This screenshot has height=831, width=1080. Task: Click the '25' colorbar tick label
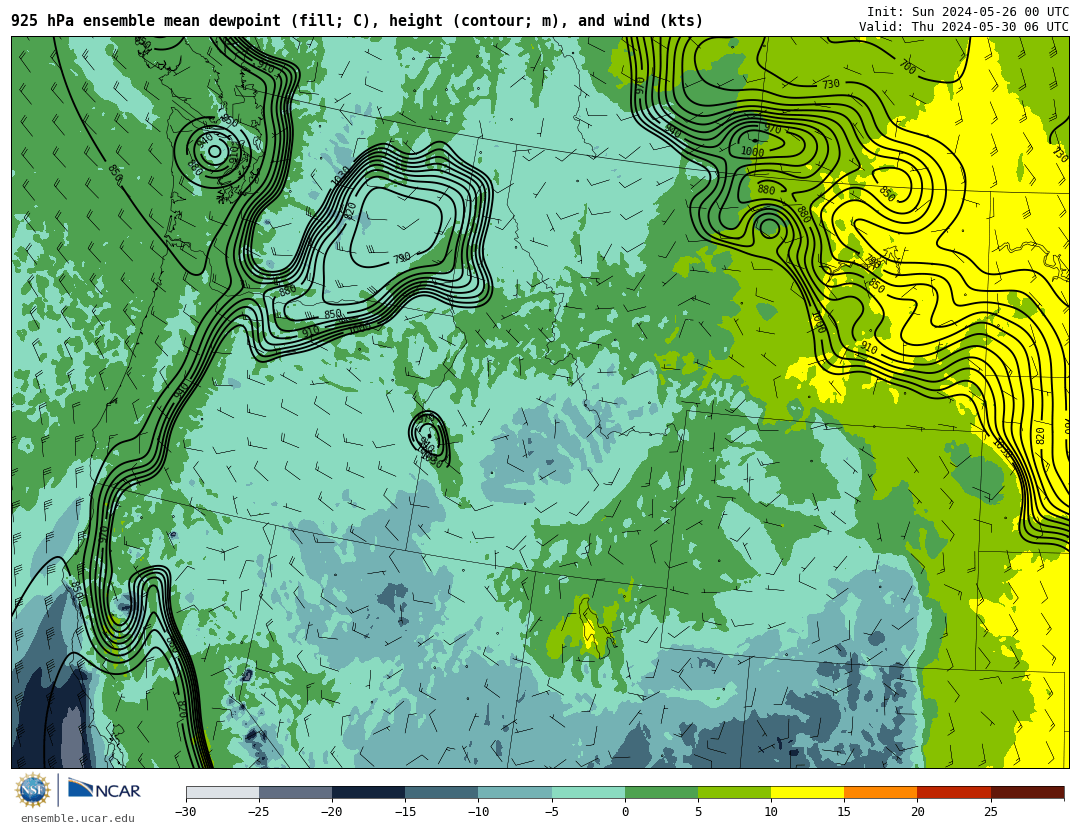click(x=990, y=812)
